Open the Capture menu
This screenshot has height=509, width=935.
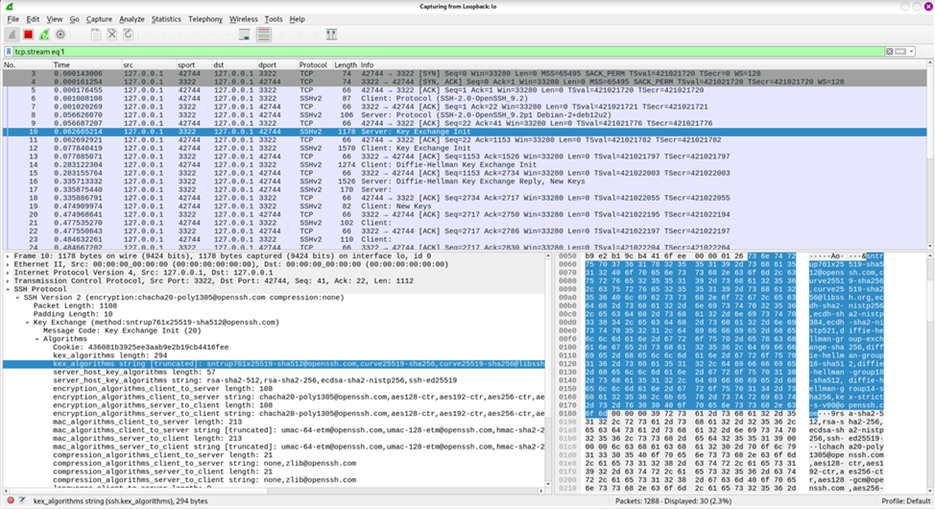(x=99, y=19)
